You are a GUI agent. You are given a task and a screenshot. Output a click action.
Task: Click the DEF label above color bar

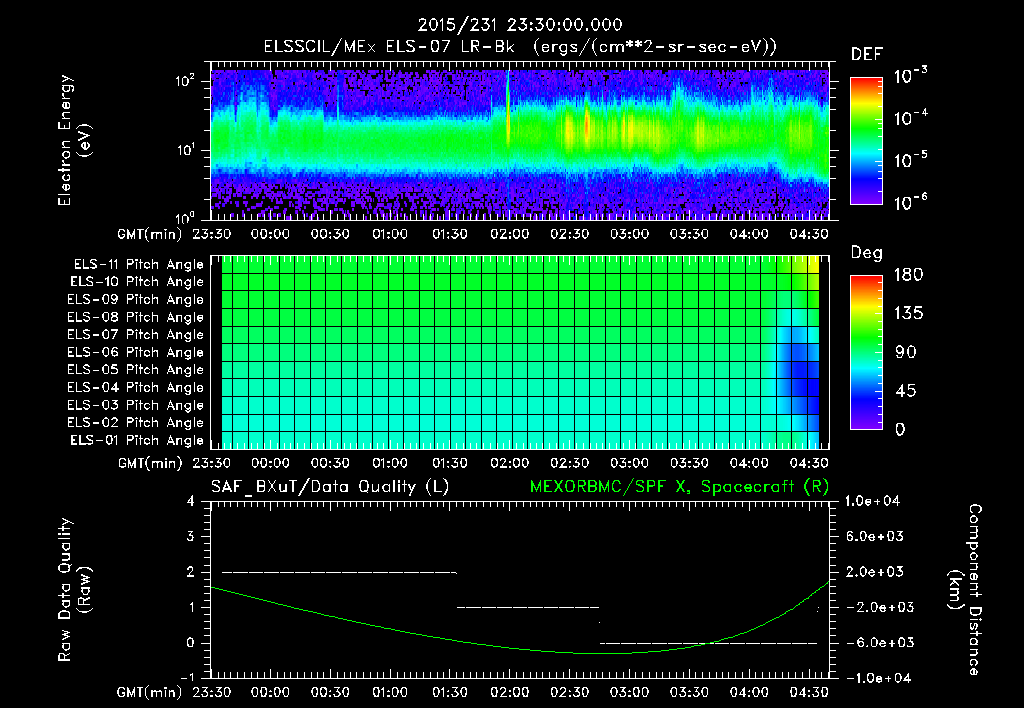point(866,55)
